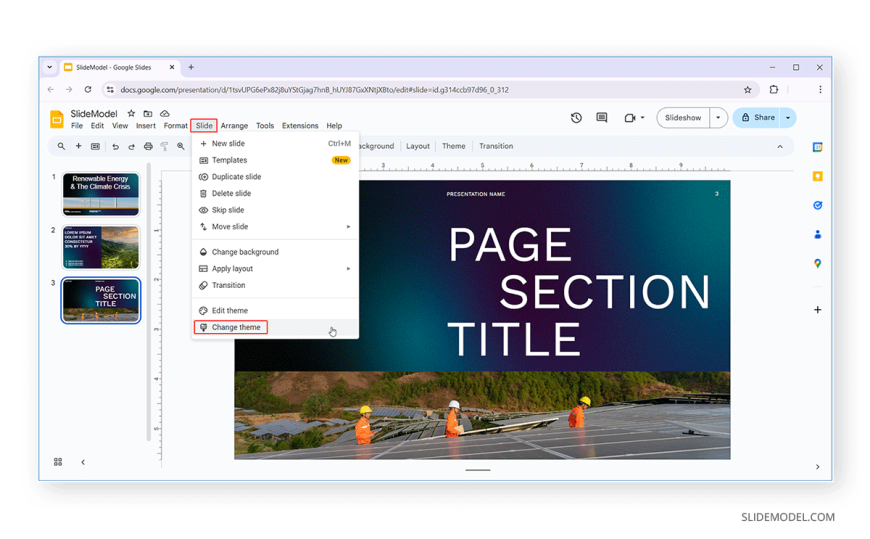Open the Insert menu
This screenshot has width=870, height=539.
146,125
